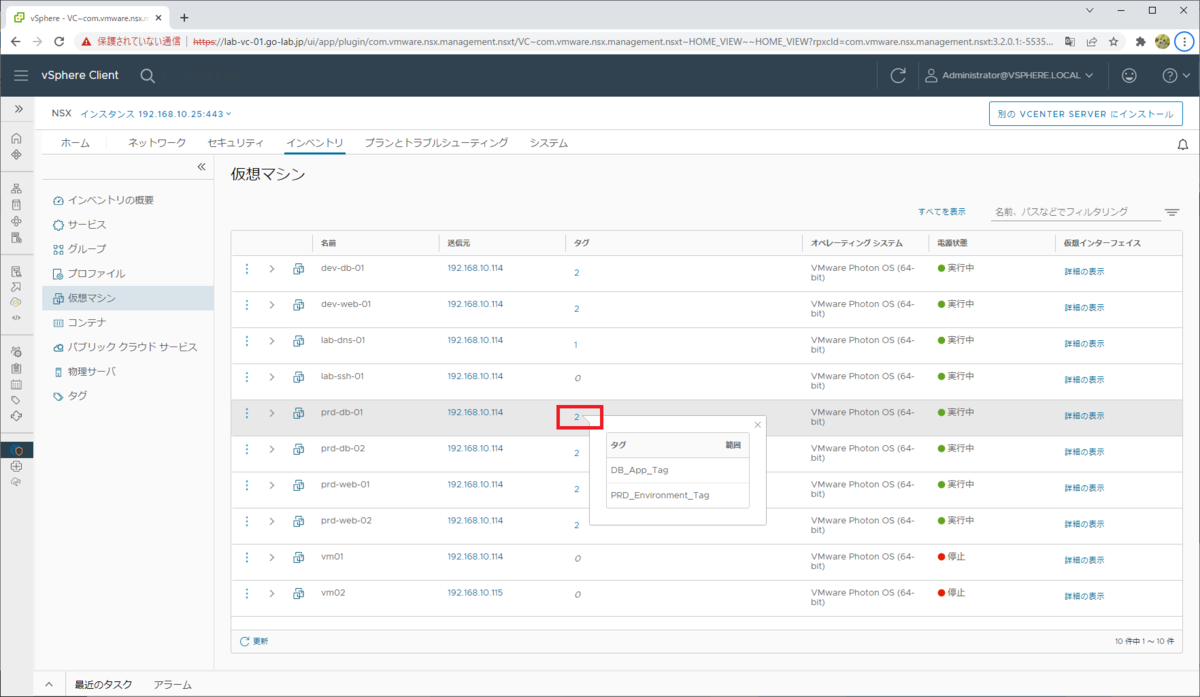The image size is (1200, 697).
Task: Click 詳細の表示 for dev-web-01
Action: pyautogui.click(x=1084, y=308)
